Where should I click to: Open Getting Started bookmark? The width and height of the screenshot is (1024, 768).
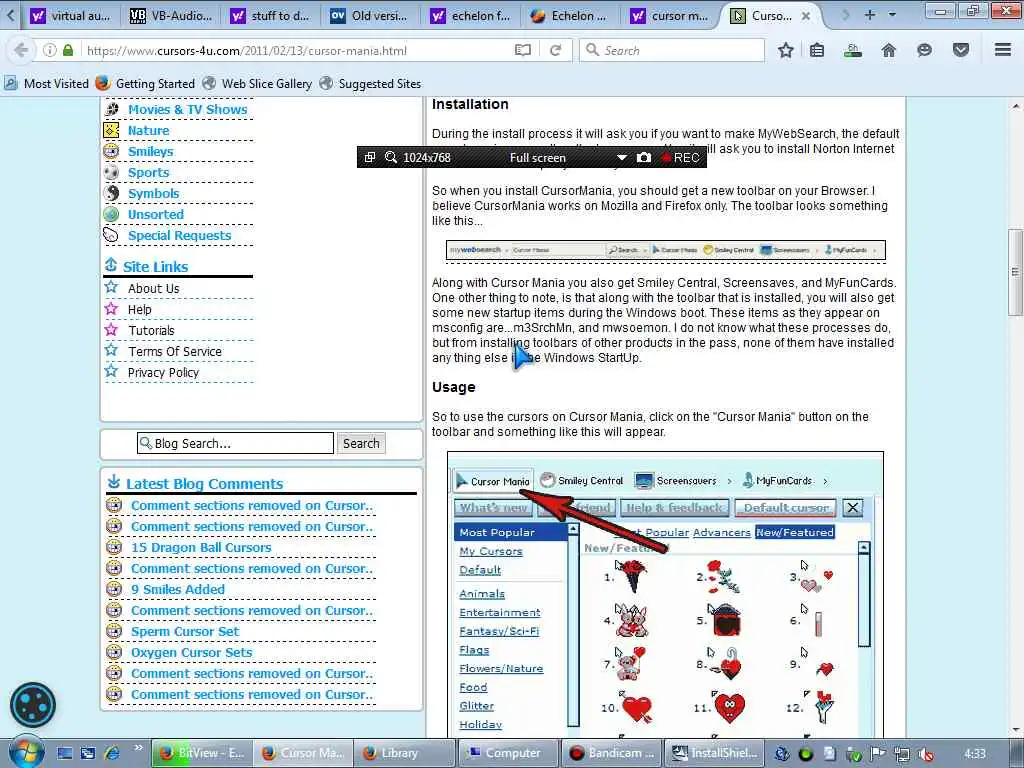pos(145,84)
